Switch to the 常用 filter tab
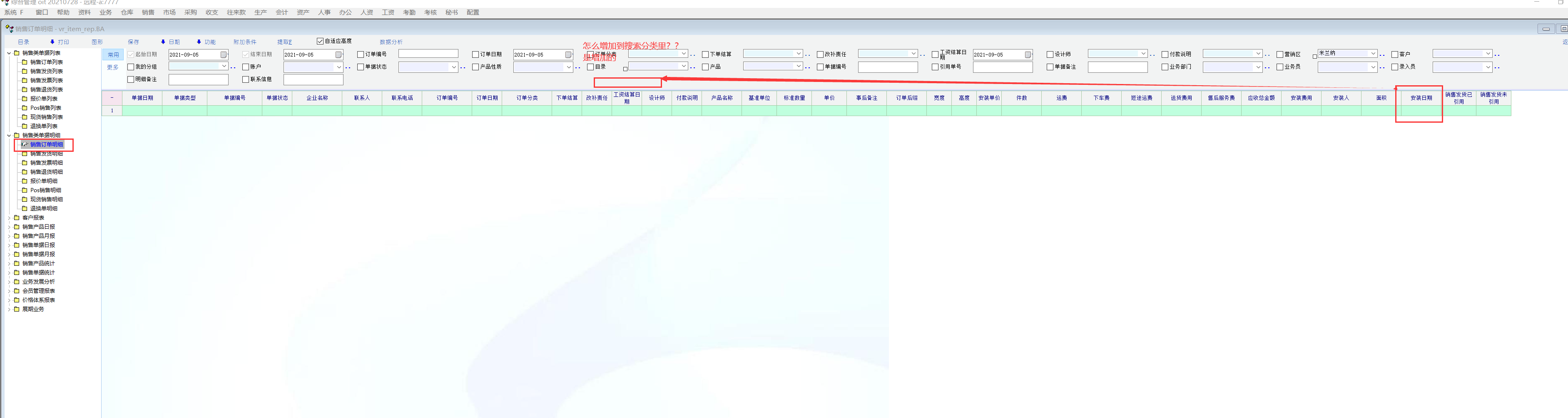The width and height of the screenshot is (1568, 418). 113,55
